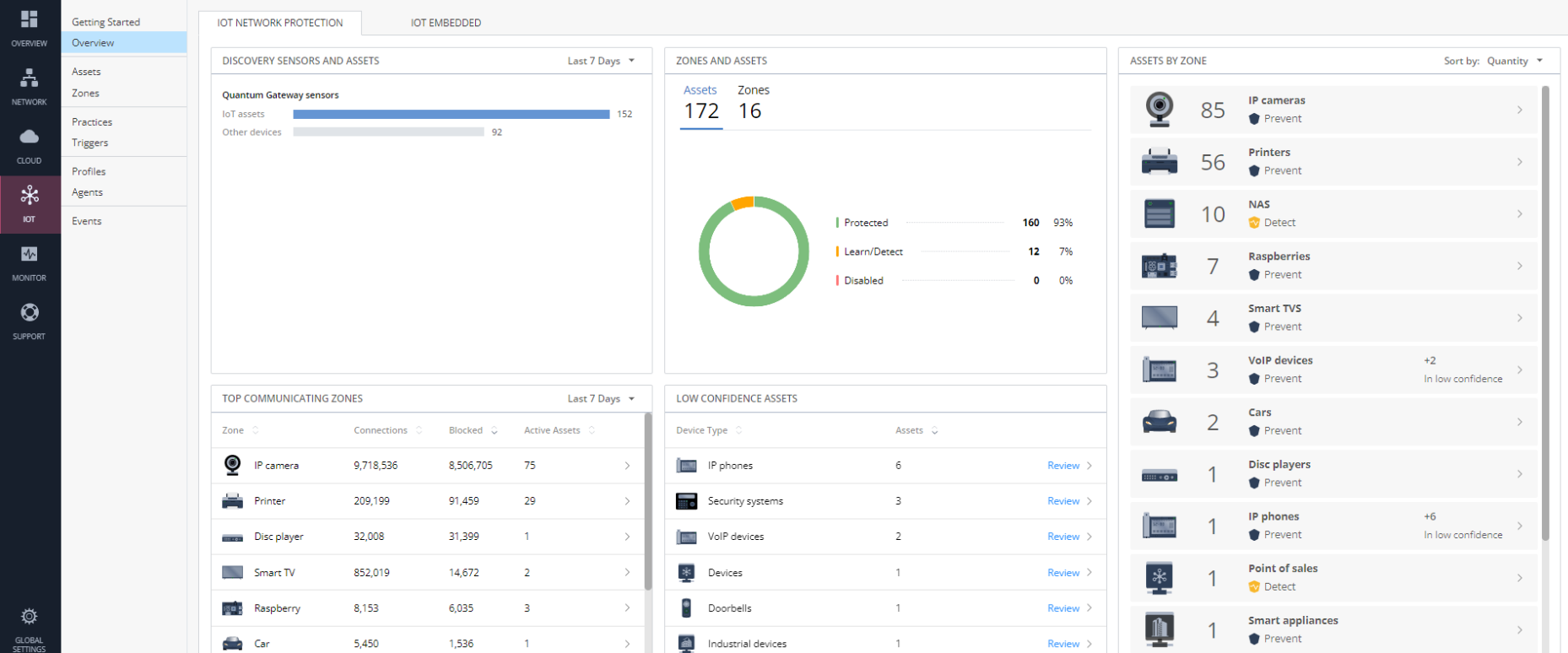Click Review link for IP phones

pos(1063,466)
